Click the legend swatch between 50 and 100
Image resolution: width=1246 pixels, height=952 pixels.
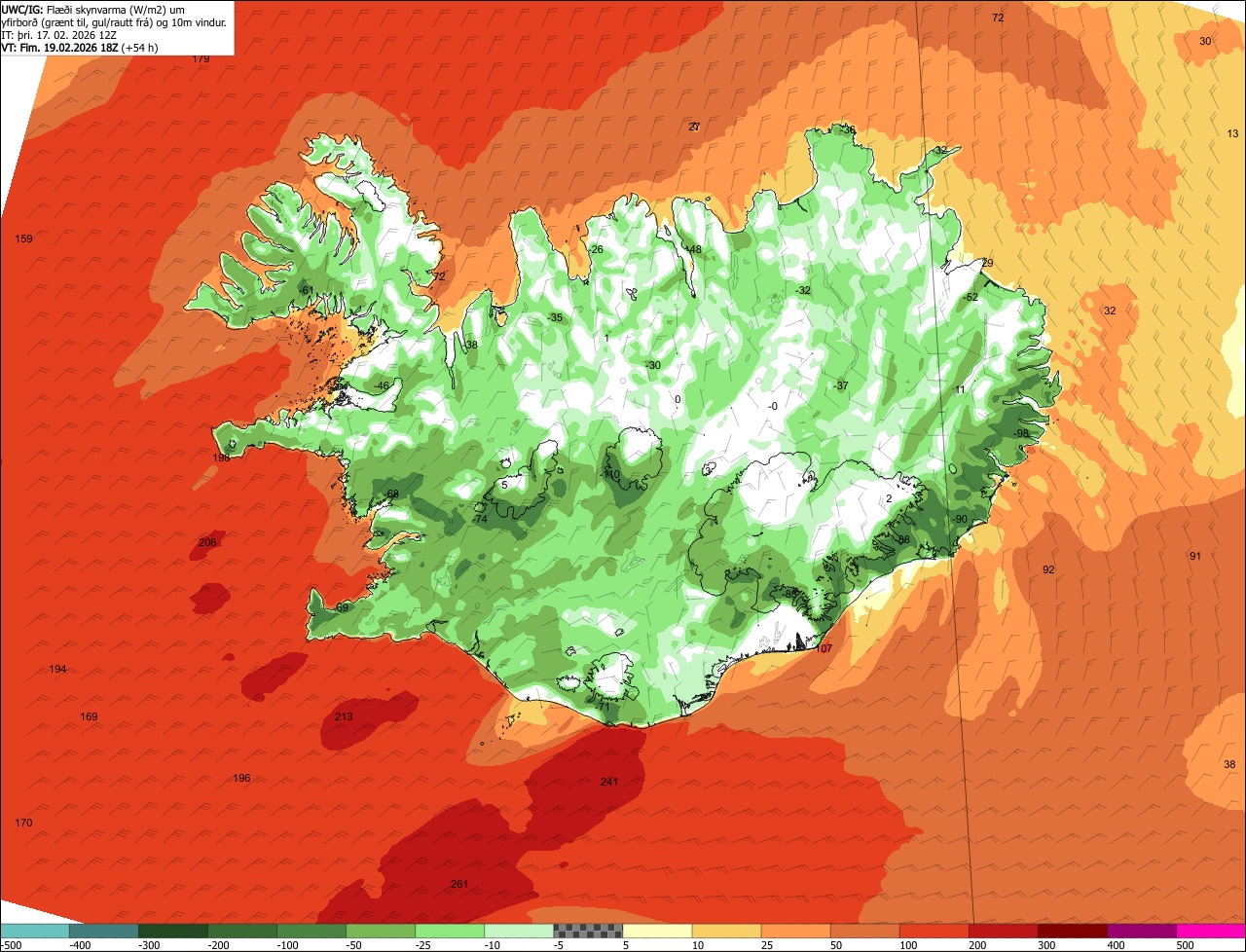coord(864,931)
